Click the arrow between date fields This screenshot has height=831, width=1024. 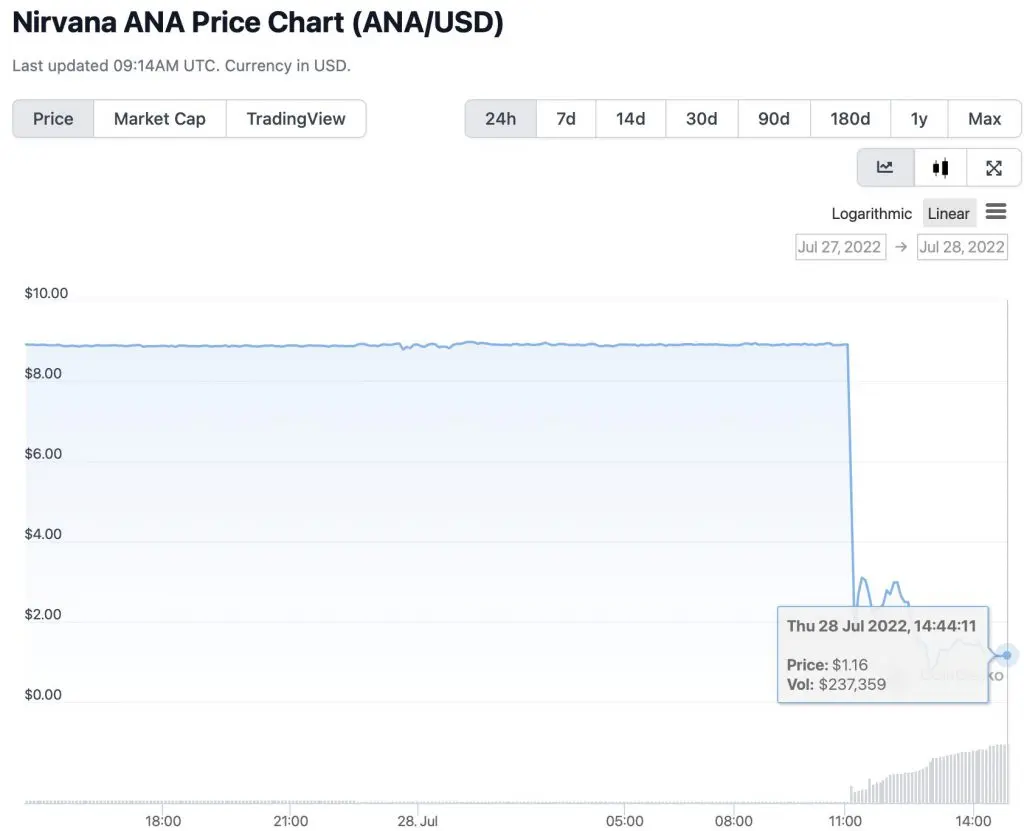(901, 247)
